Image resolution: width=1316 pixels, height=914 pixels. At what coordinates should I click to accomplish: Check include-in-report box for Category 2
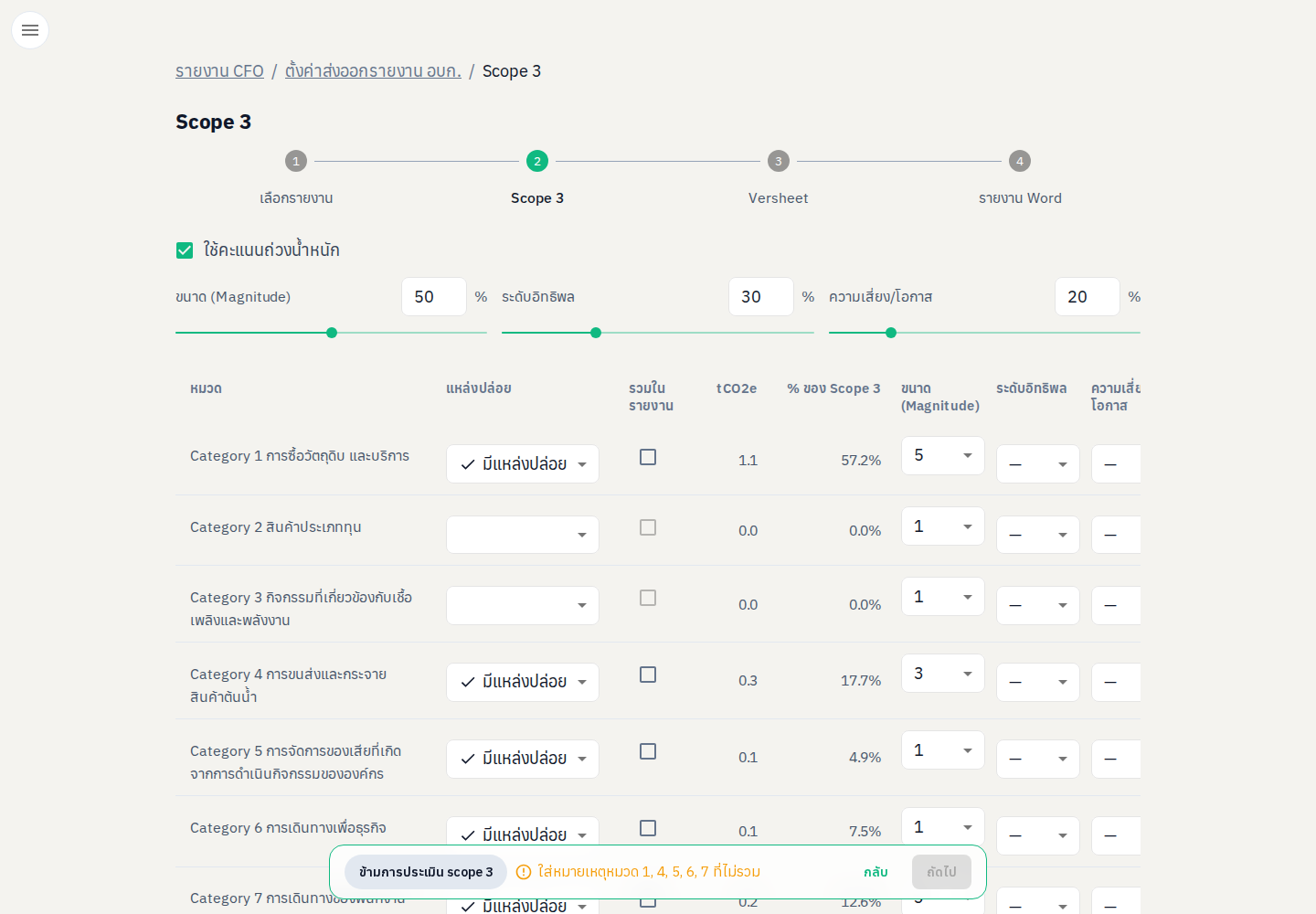click(x=648, y=527)
